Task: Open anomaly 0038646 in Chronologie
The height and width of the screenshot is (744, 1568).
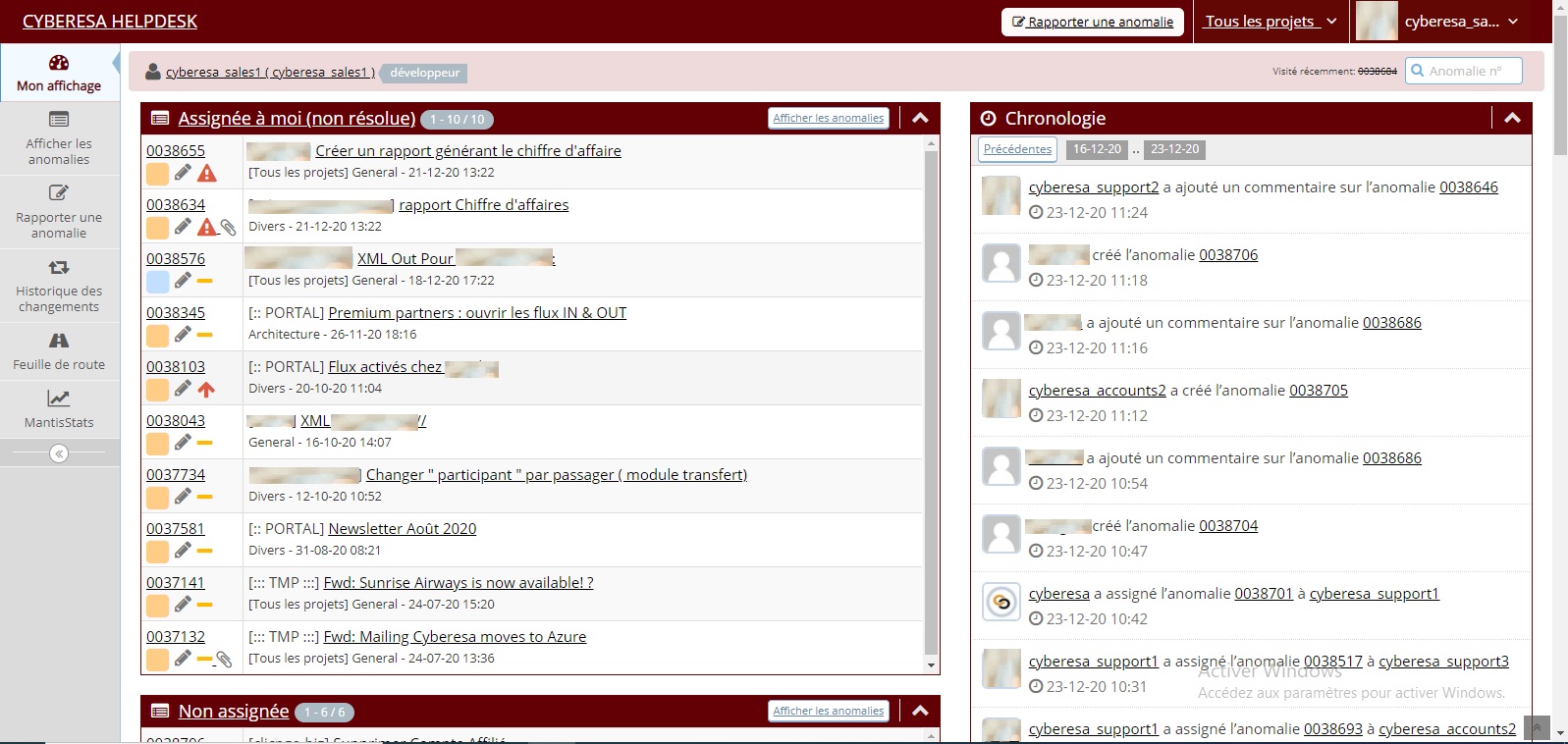Action: click(1469, 186)
